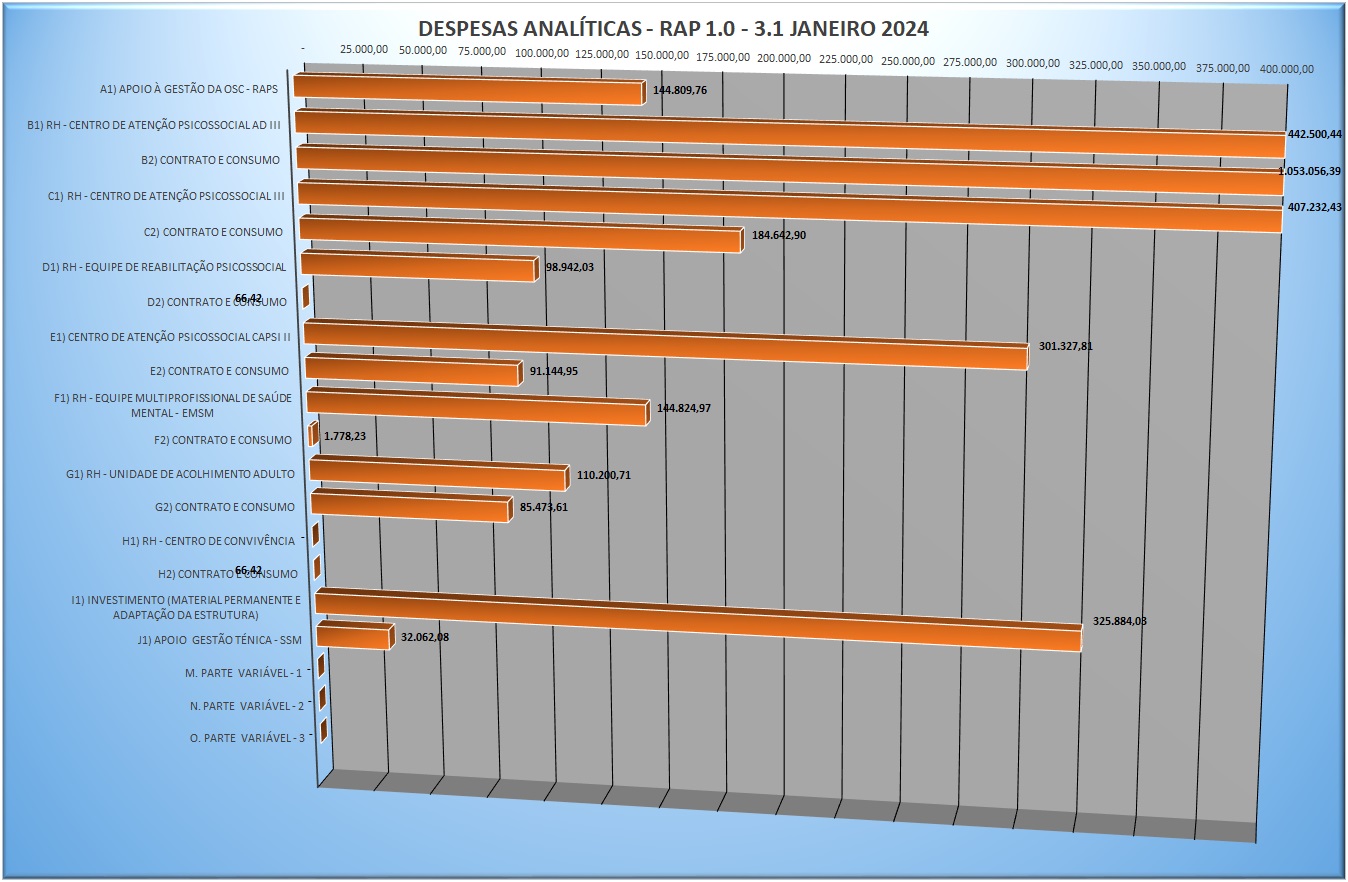
Task: Select the 300.000,00 axis tick label
Action: coord(1032,63)
